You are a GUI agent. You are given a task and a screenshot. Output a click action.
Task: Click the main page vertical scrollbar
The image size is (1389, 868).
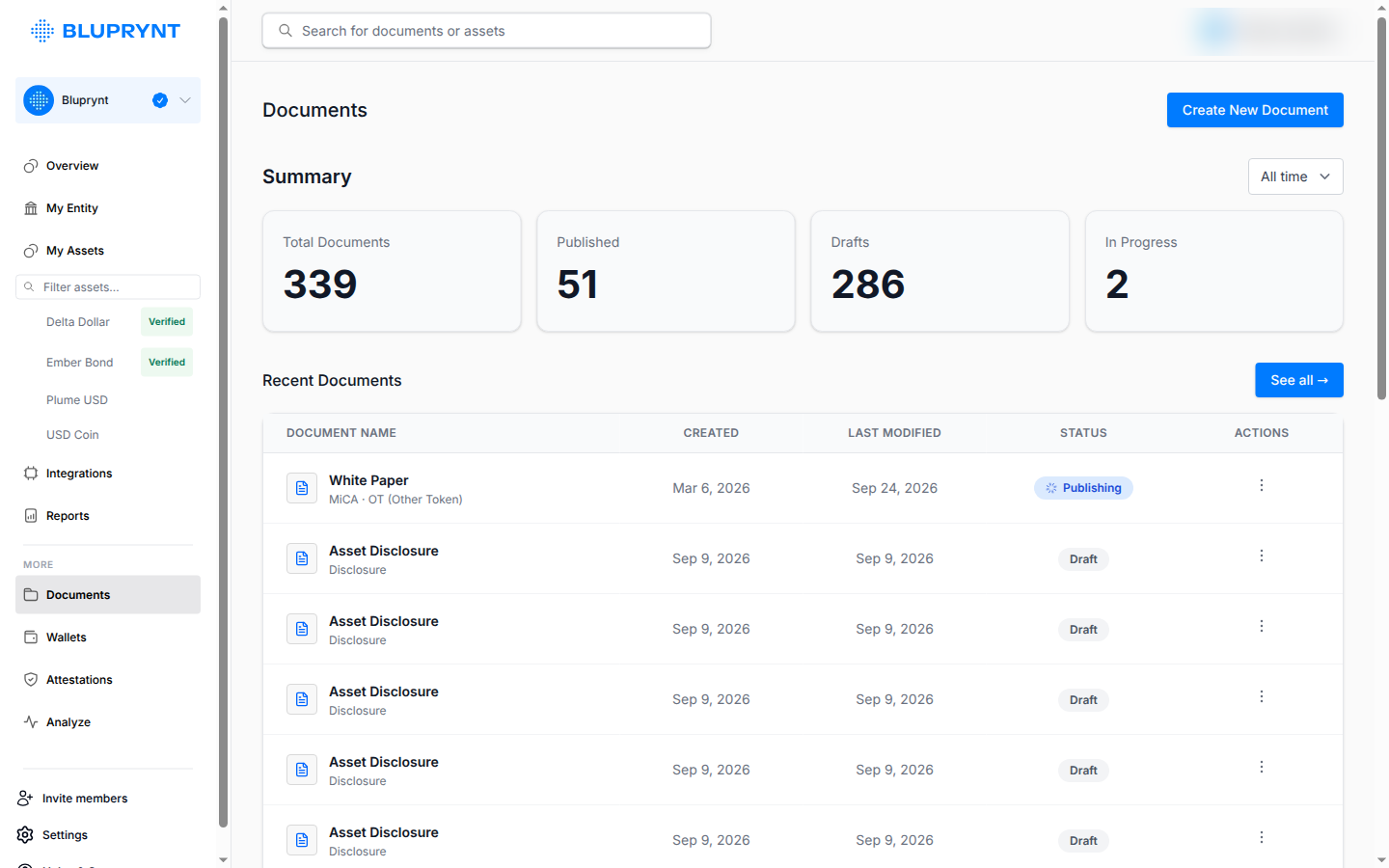[1381, 207]
